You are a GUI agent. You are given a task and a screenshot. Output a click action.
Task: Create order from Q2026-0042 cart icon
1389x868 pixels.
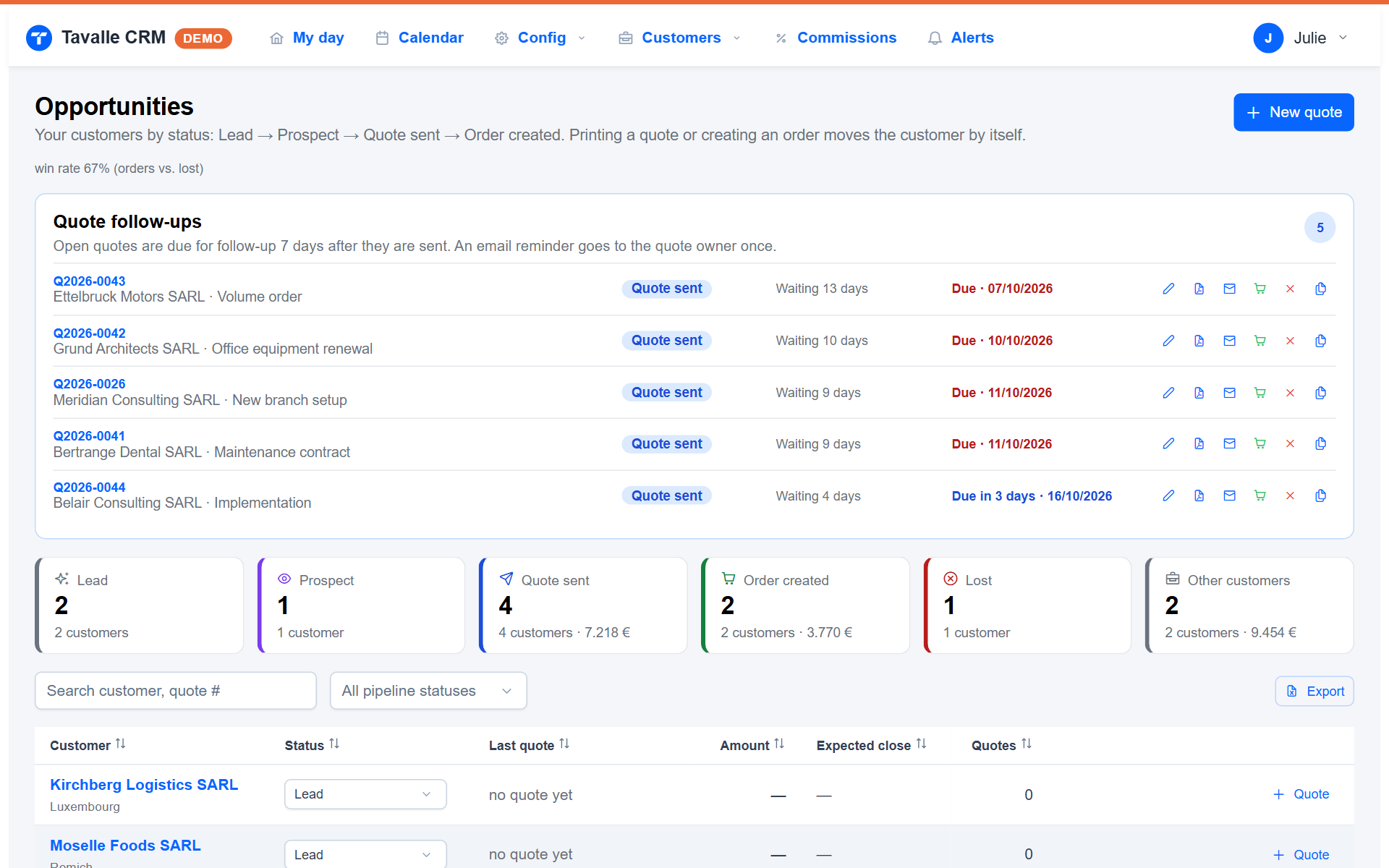[x=1260, y=341]
